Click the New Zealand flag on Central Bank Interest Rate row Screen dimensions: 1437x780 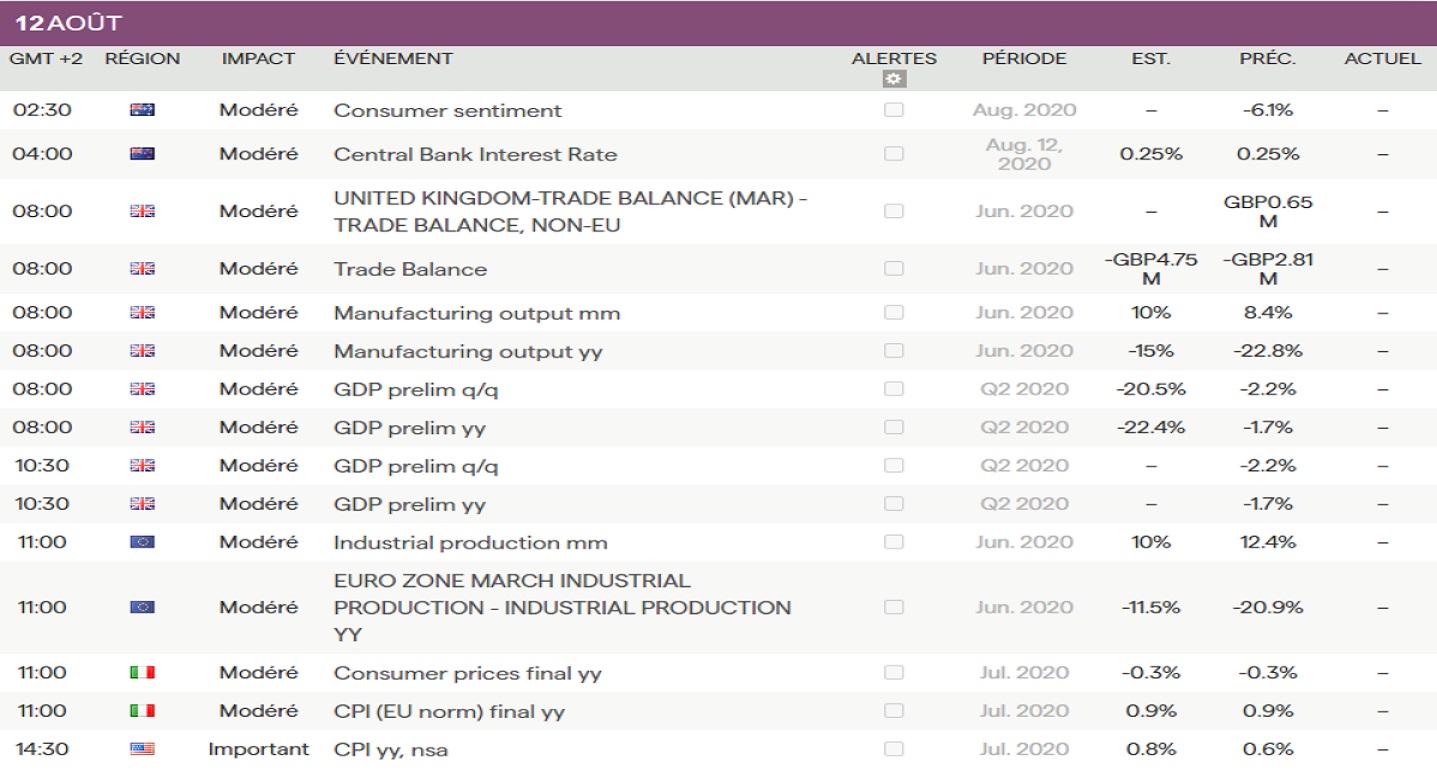pos(142,154)
